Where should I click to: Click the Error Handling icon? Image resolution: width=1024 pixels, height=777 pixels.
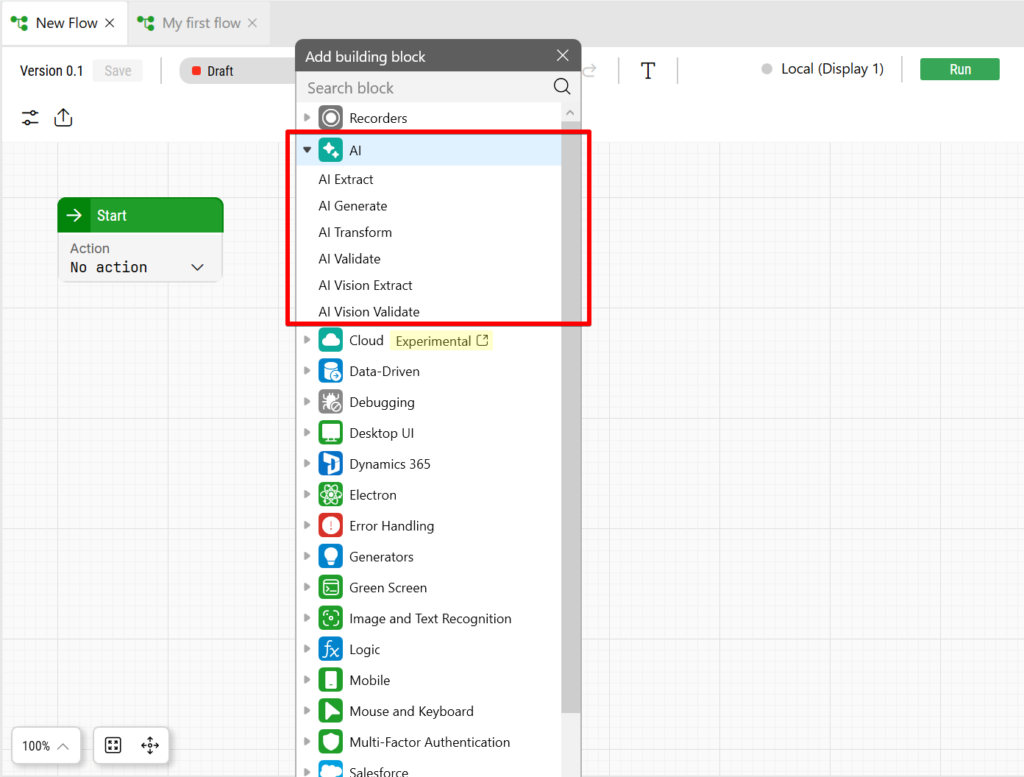pos(330,526)
